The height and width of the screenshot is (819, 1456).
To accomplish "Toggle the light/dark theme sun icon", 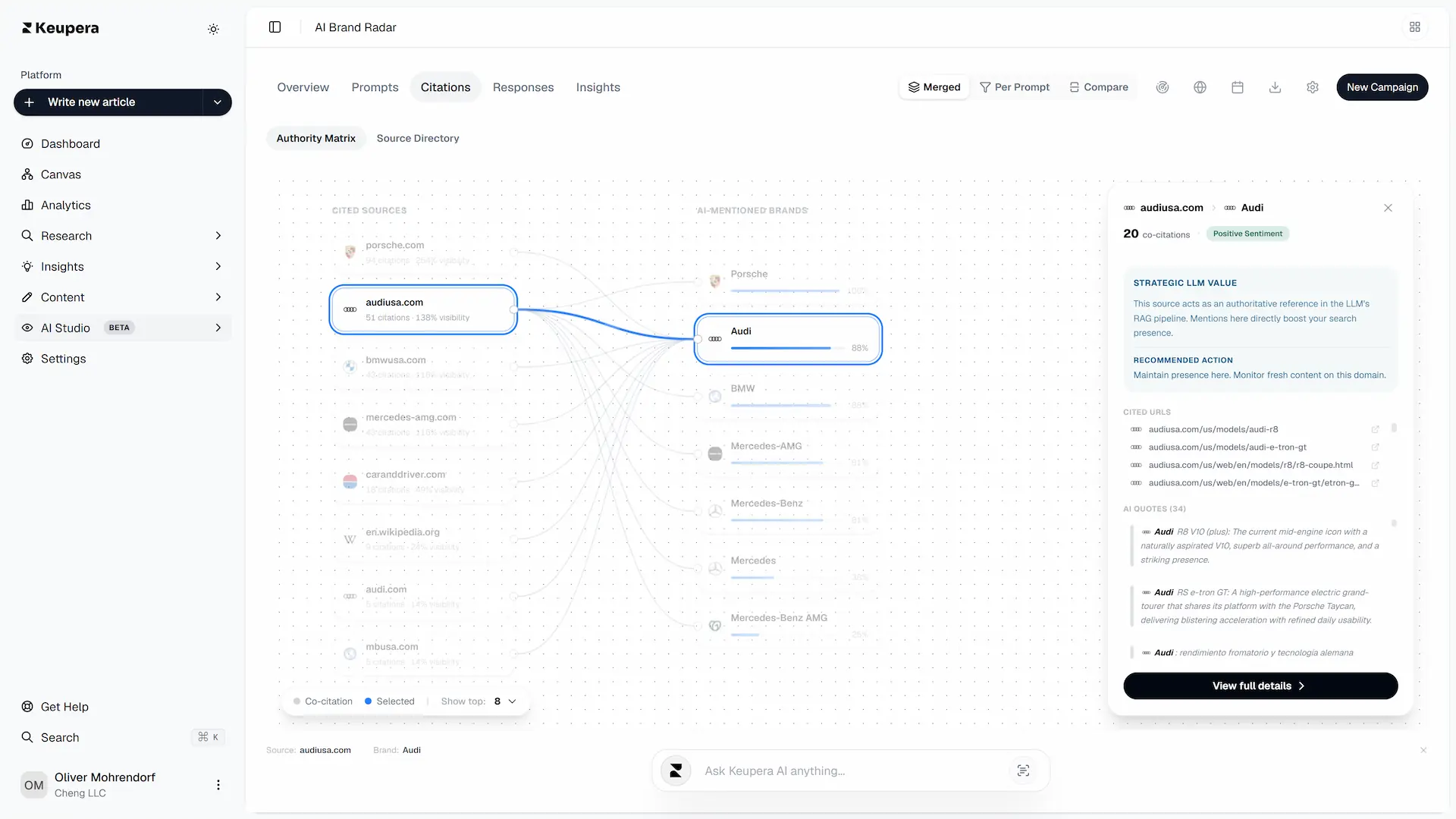I will pyautogui.click(x=213, y=29).
